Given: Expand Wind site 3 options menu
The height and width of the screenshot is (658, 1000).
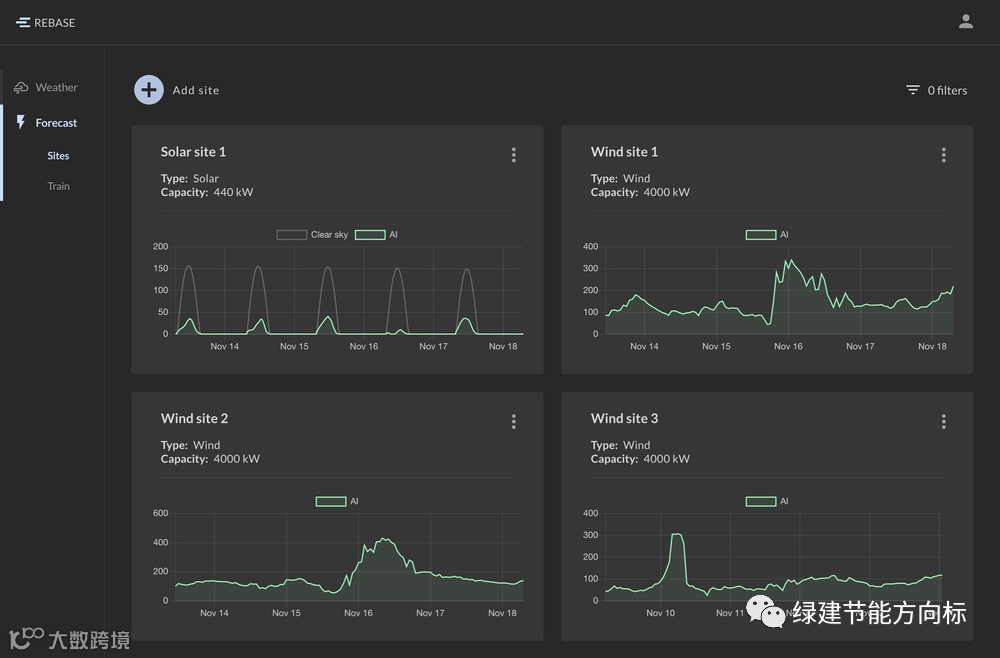Looking at the screenshot, I should 943,422.
